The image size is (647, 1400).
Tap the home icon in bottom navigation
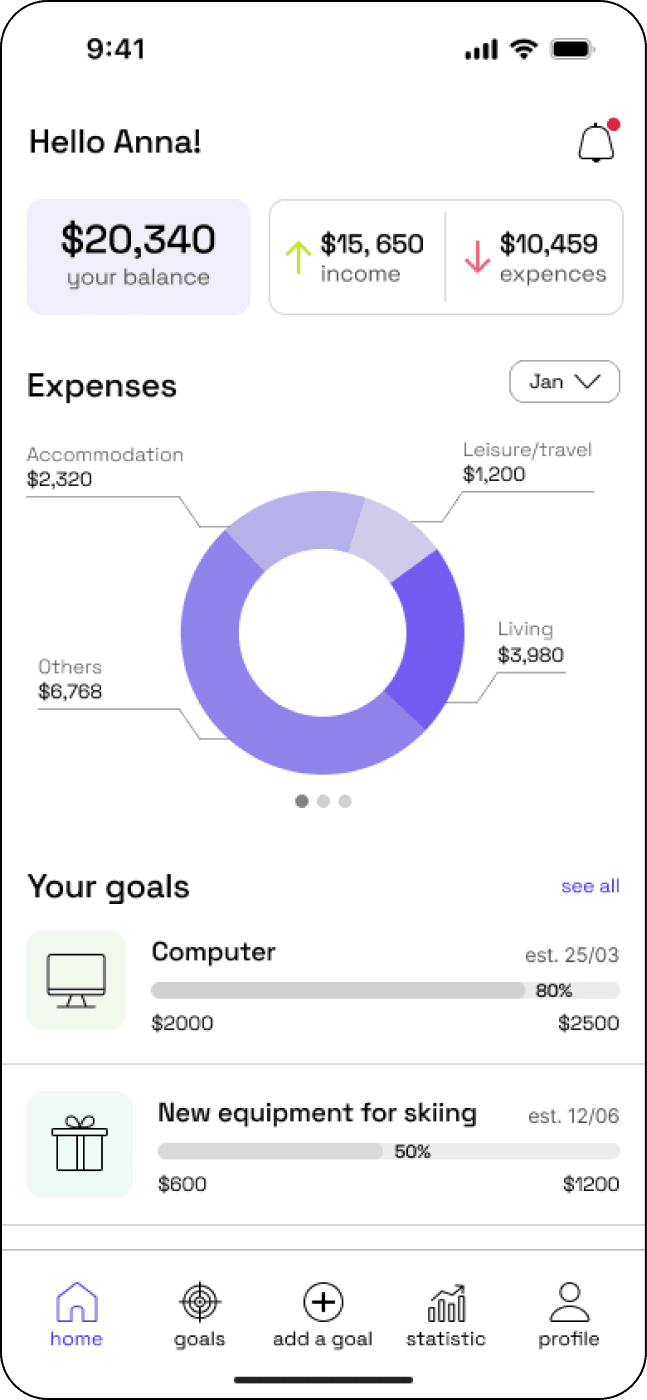click(77, 1303)
